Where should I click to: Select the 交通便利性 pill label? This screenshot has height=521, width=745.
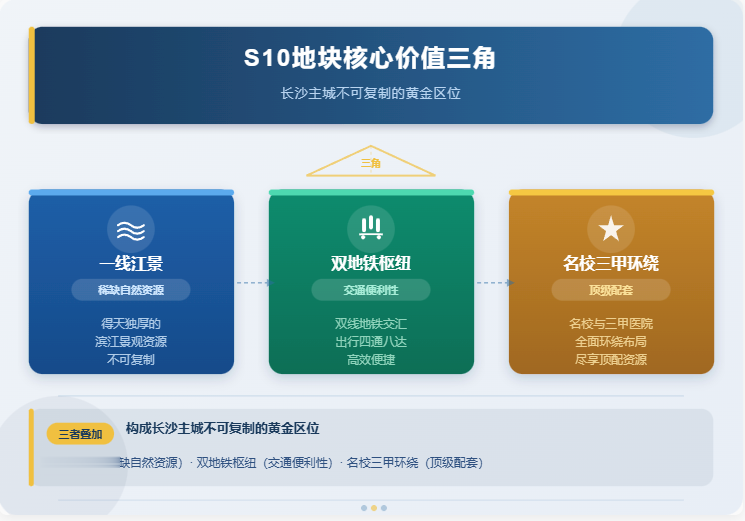371,290
